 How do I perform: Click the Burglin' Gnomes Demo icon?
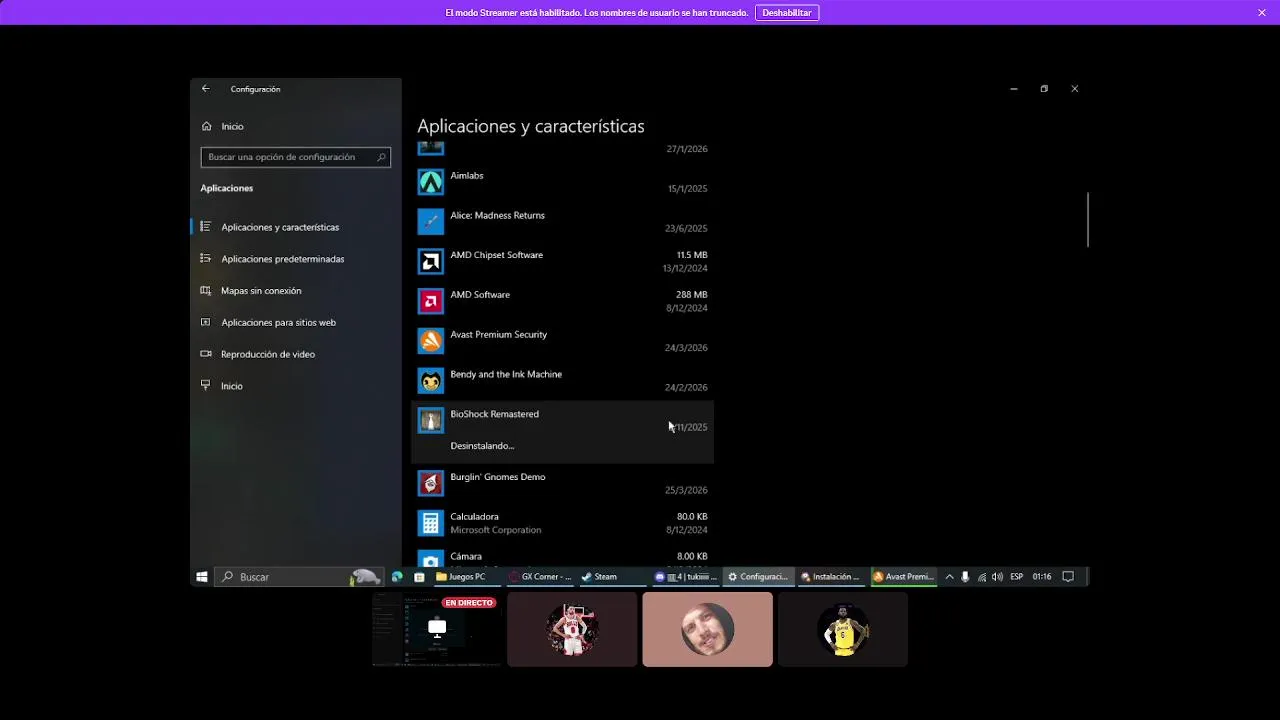(431, 483)
